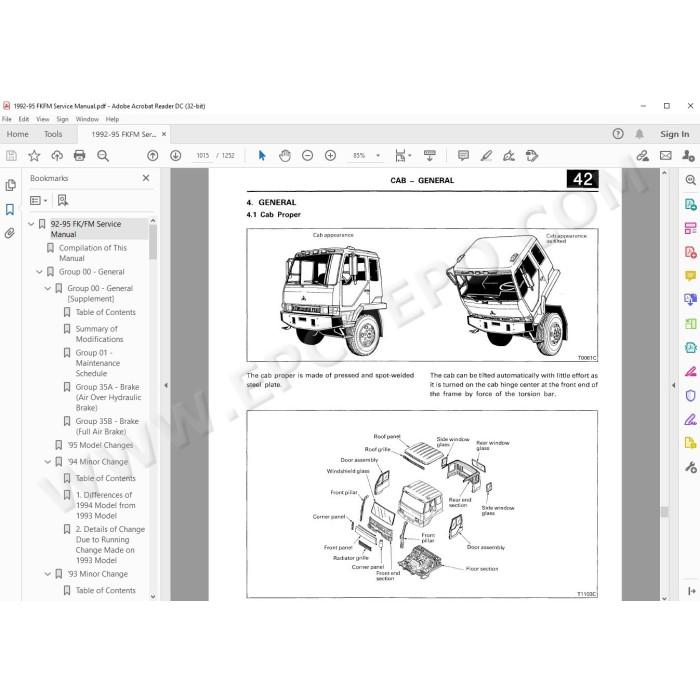Open notifications bell icon

(639, 134)
